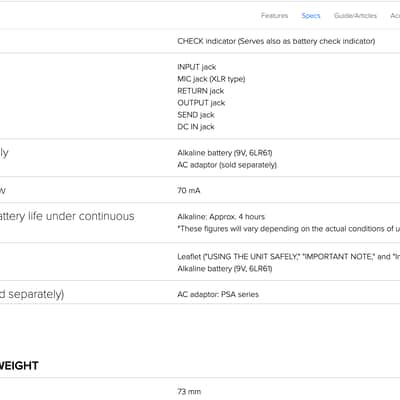Click the AC adaptor: PSA series text
Viewport: 400px width, 400px height.
[218, 294]
